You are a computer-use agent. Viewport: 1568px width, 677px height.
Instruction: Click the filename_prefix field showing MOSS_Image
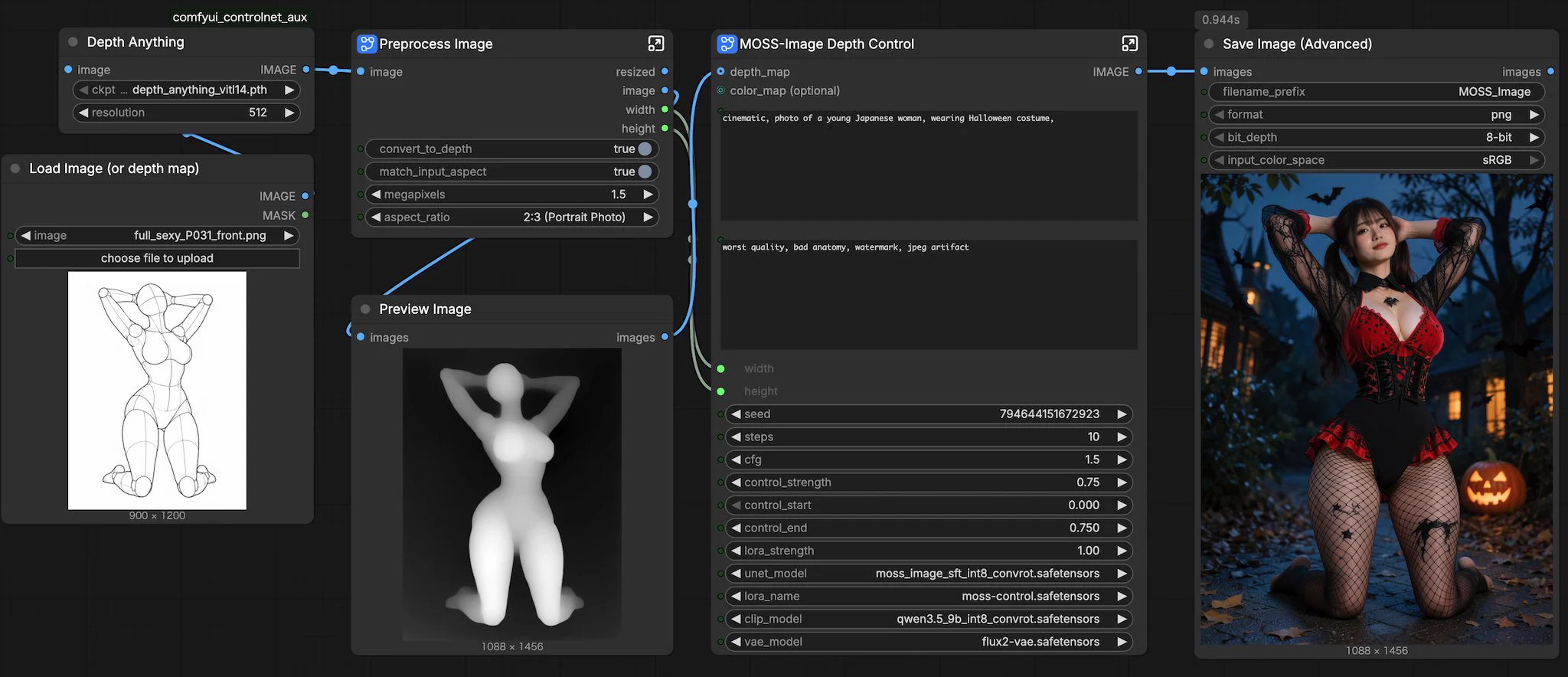tap(1376, 92)
